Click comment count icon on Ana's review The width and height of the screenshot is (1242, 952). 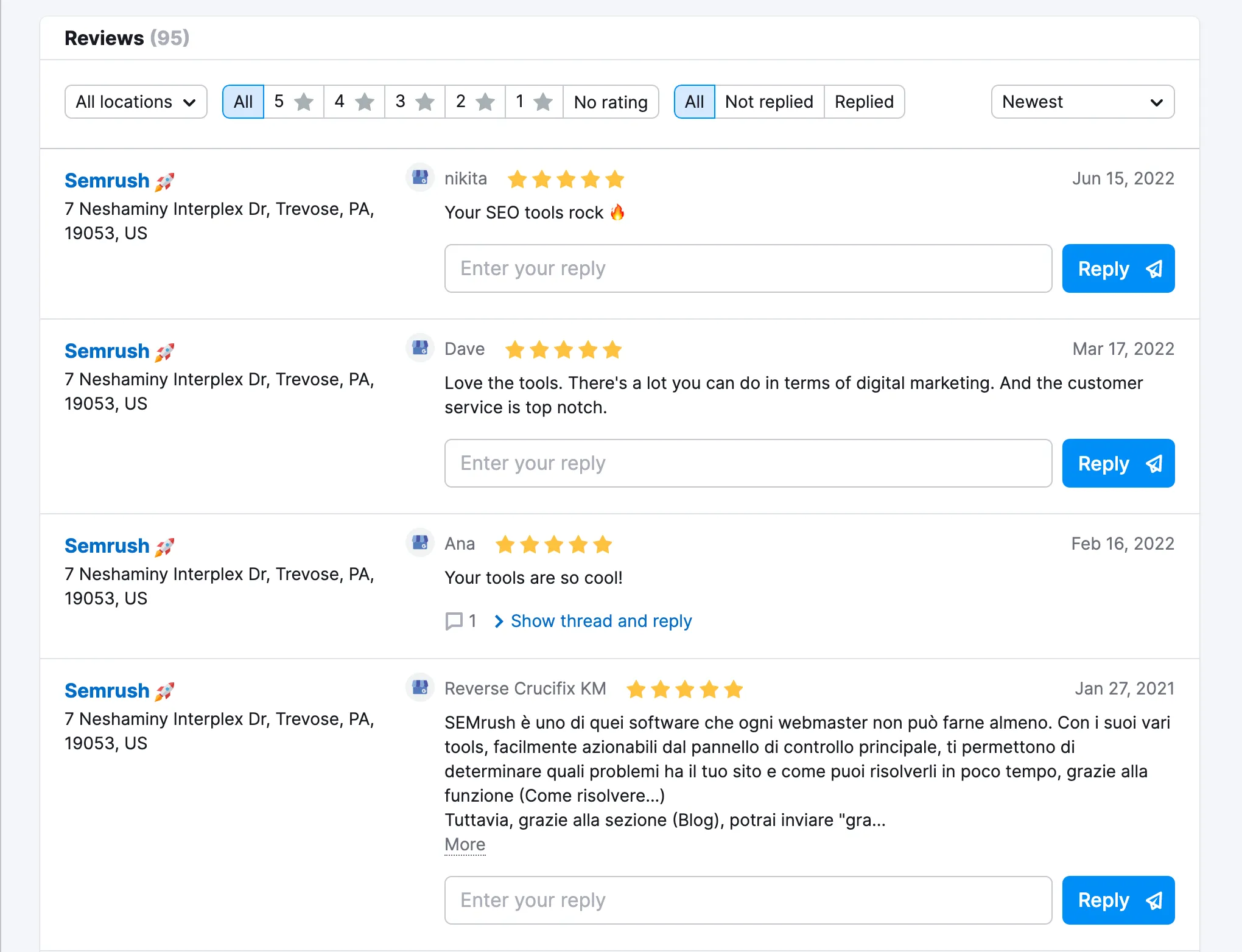(x=454, y=621)
